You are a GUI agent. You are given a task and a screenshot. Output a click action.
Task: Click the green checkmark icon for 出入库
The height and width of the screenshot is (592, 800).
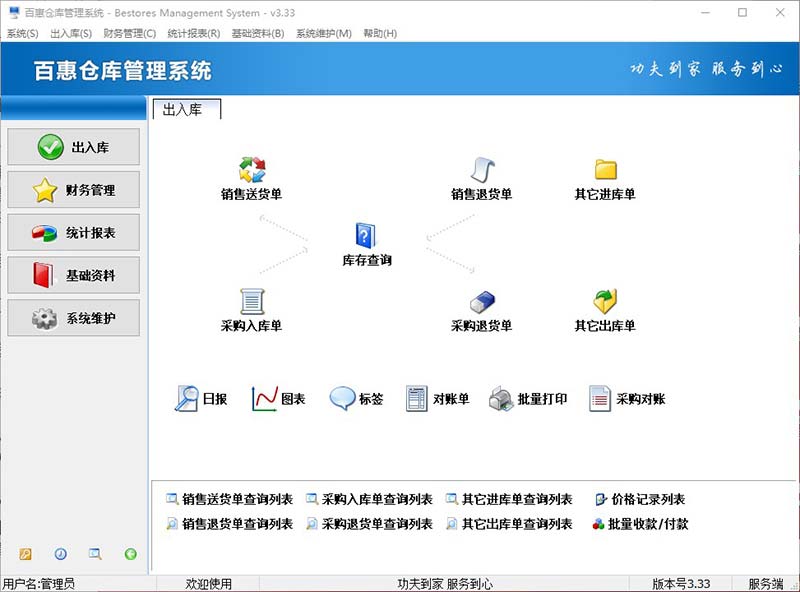click(51, 147)
